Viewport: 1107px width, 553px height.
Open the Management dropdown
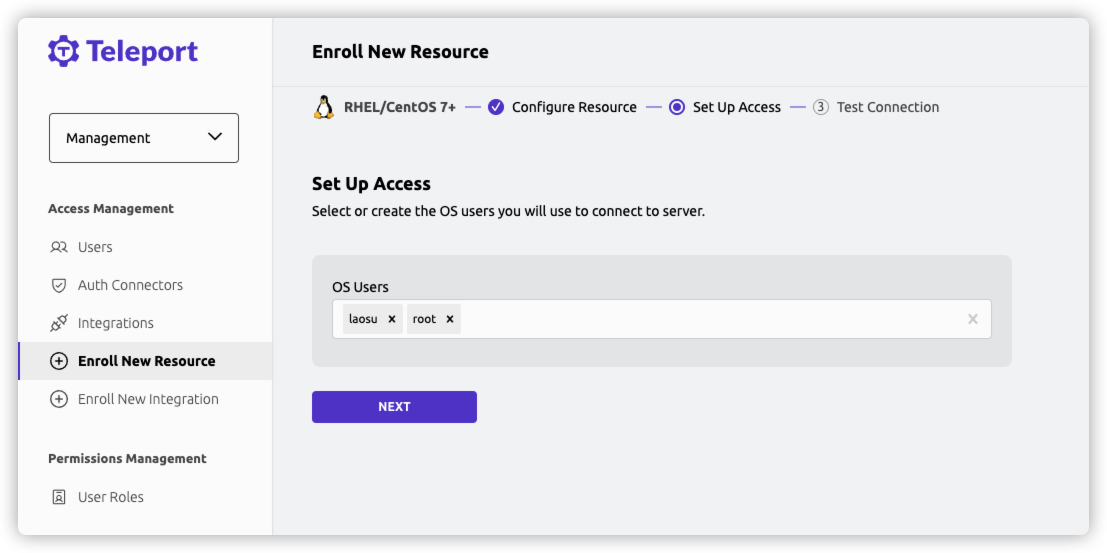point(144,138)
